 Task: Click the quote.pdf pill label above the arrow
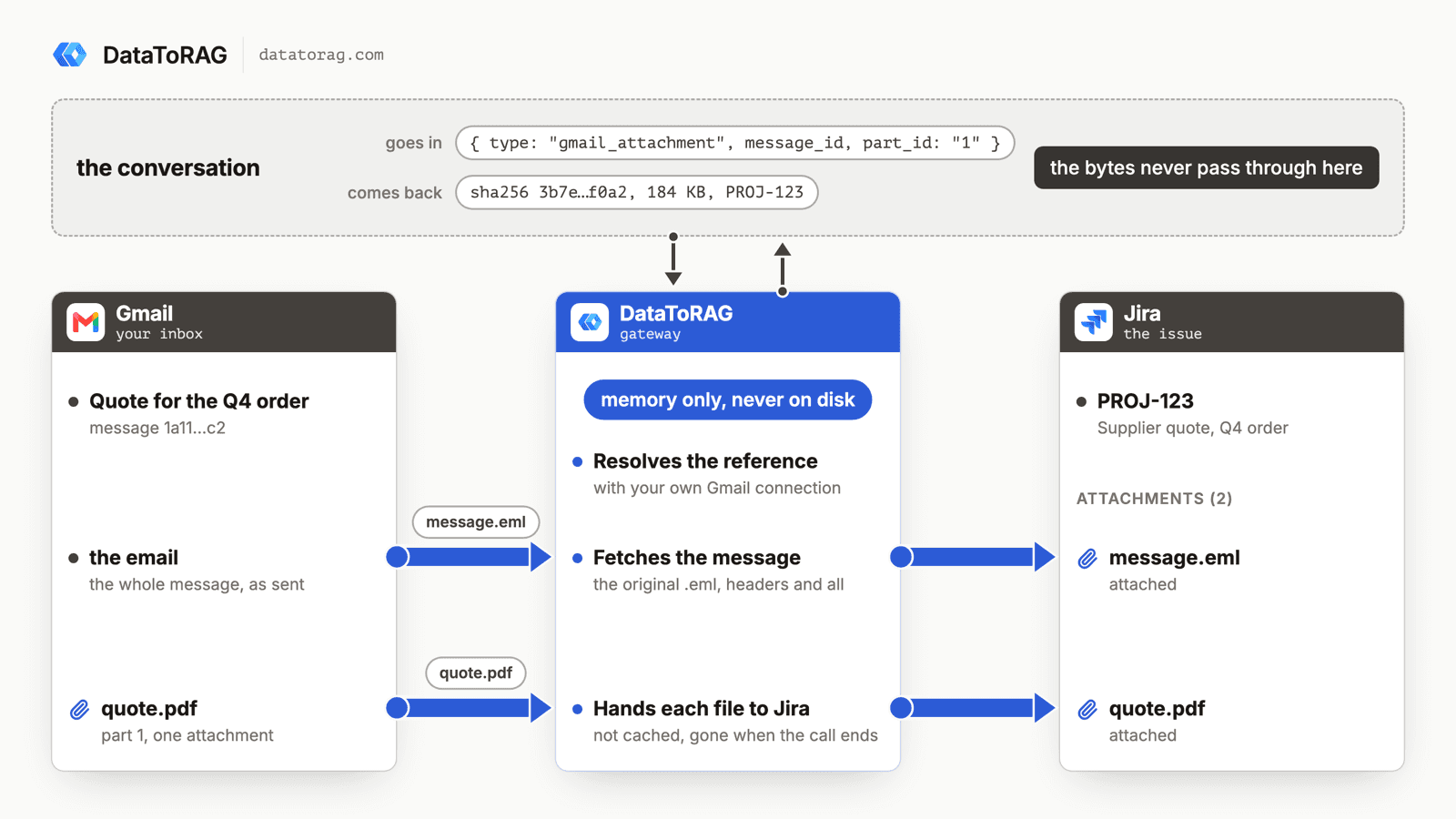[476, 673]
